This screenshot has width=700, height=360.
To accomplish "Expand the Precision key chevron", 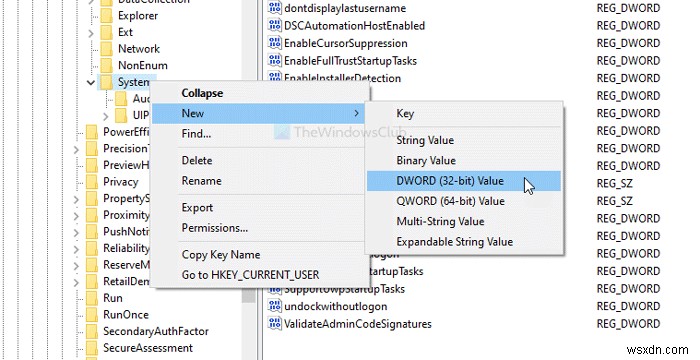I will tap(76, 149).
